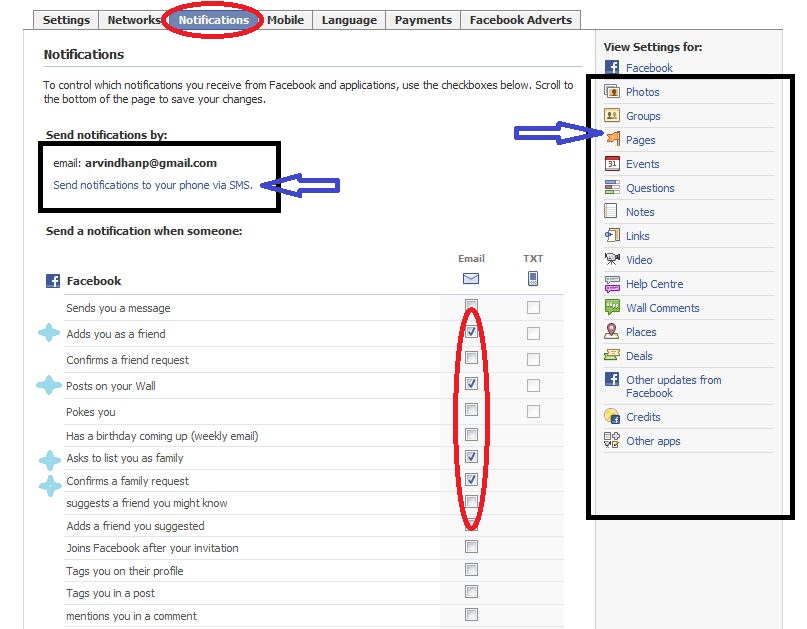Enable email for suggests a friend you might know
The height and width of the screenshot is (629, 807).
[x=471, y=502]
